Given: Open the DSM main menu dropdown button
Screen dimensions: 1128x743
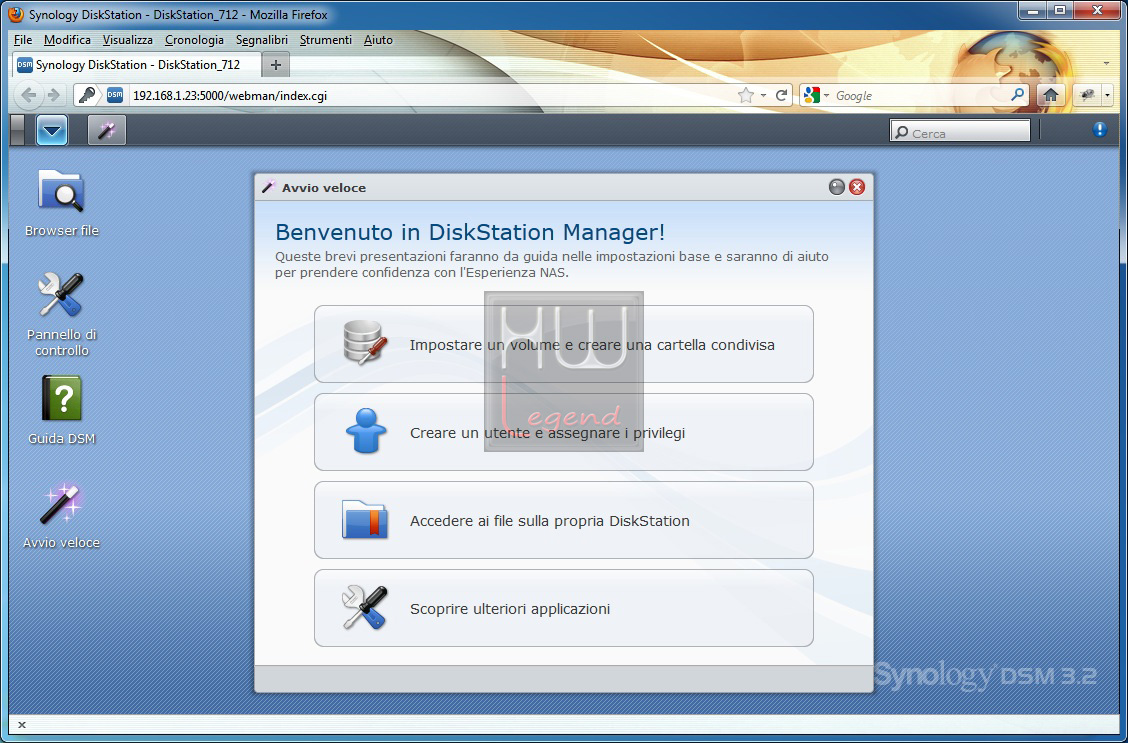Looking at the screenshot, I should pos(52,131).
